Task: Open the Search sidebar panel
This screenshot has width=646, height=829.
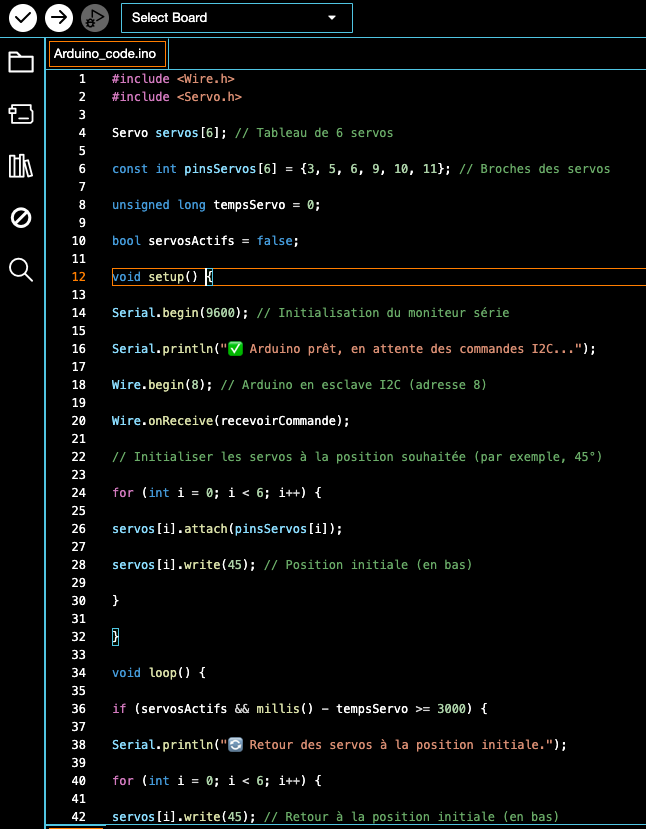Action: 20,270
